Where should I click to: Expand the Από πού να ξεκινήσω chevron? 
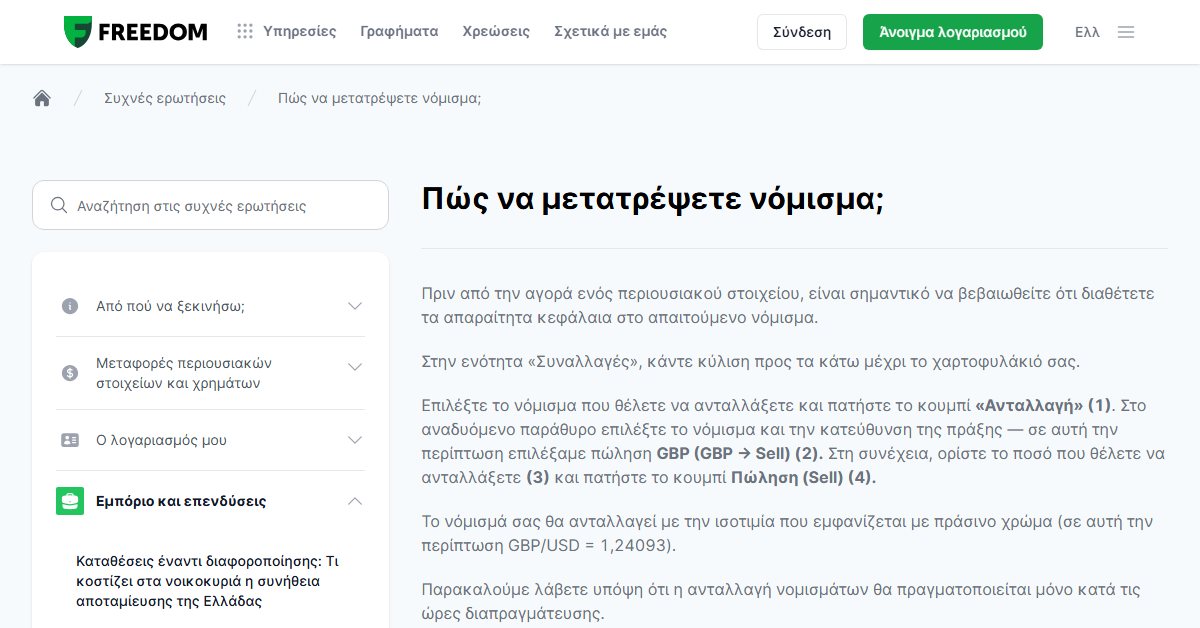coord(355,306)
